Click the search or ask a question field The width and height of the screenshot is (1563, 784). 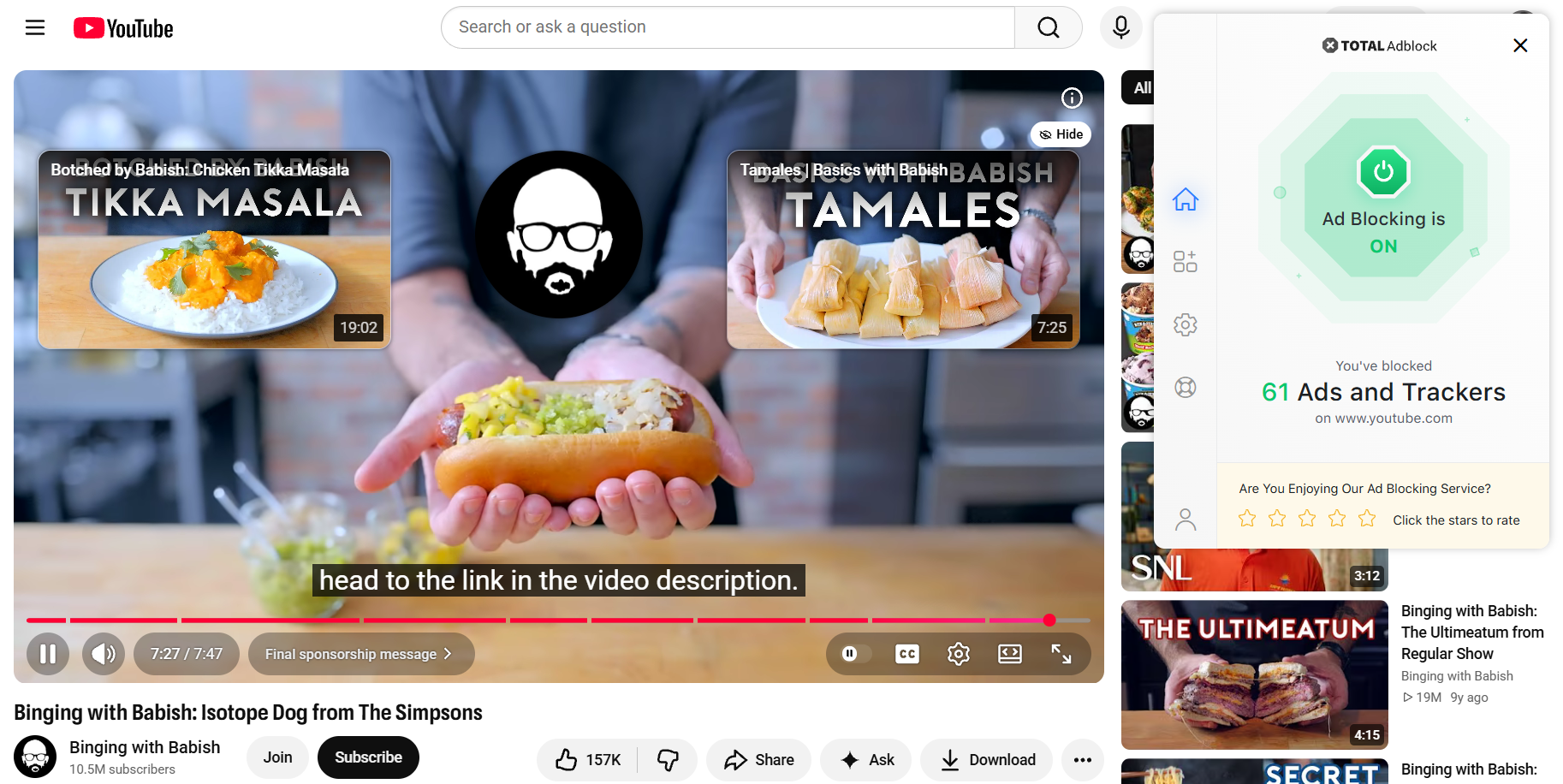[728, 27]
